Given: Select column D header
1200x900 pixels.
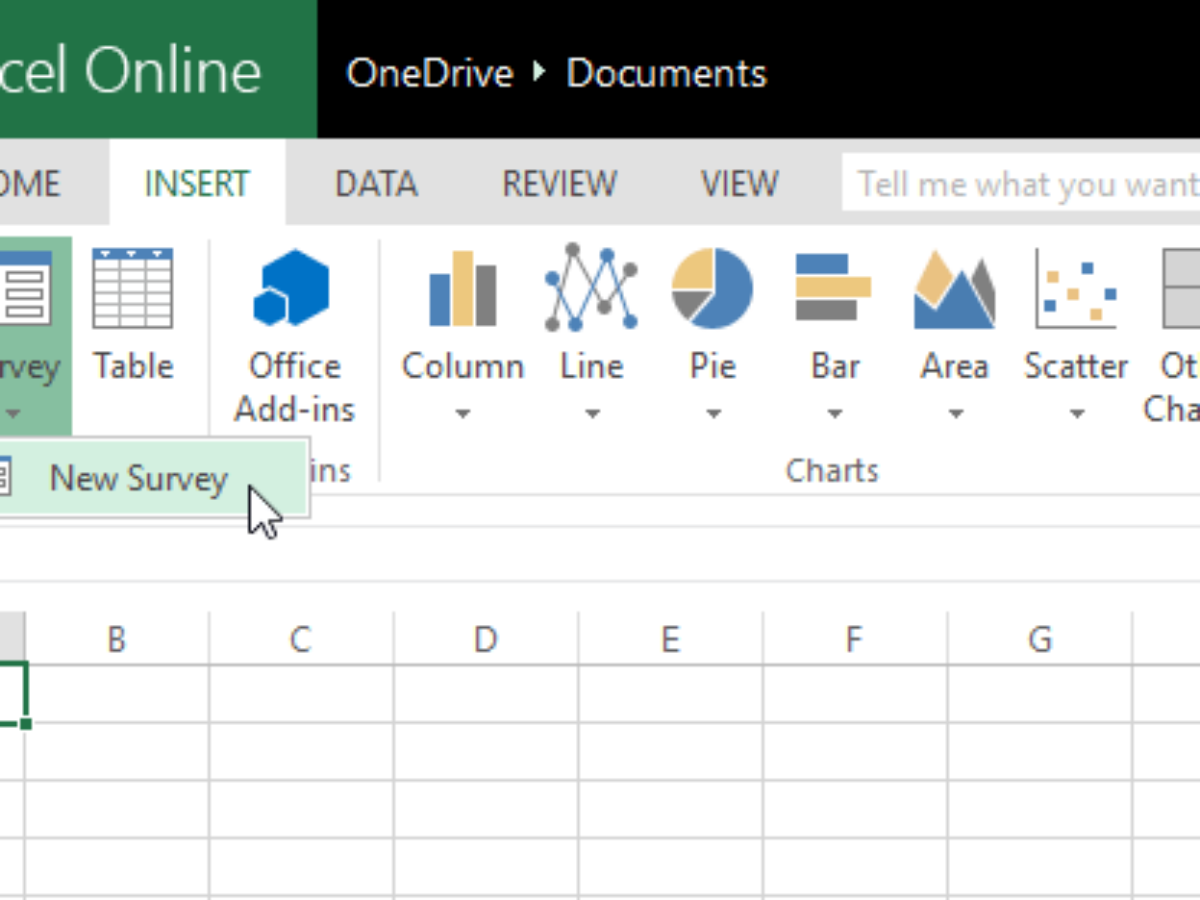Looking at the screenshot, I should tap(485, 639).
